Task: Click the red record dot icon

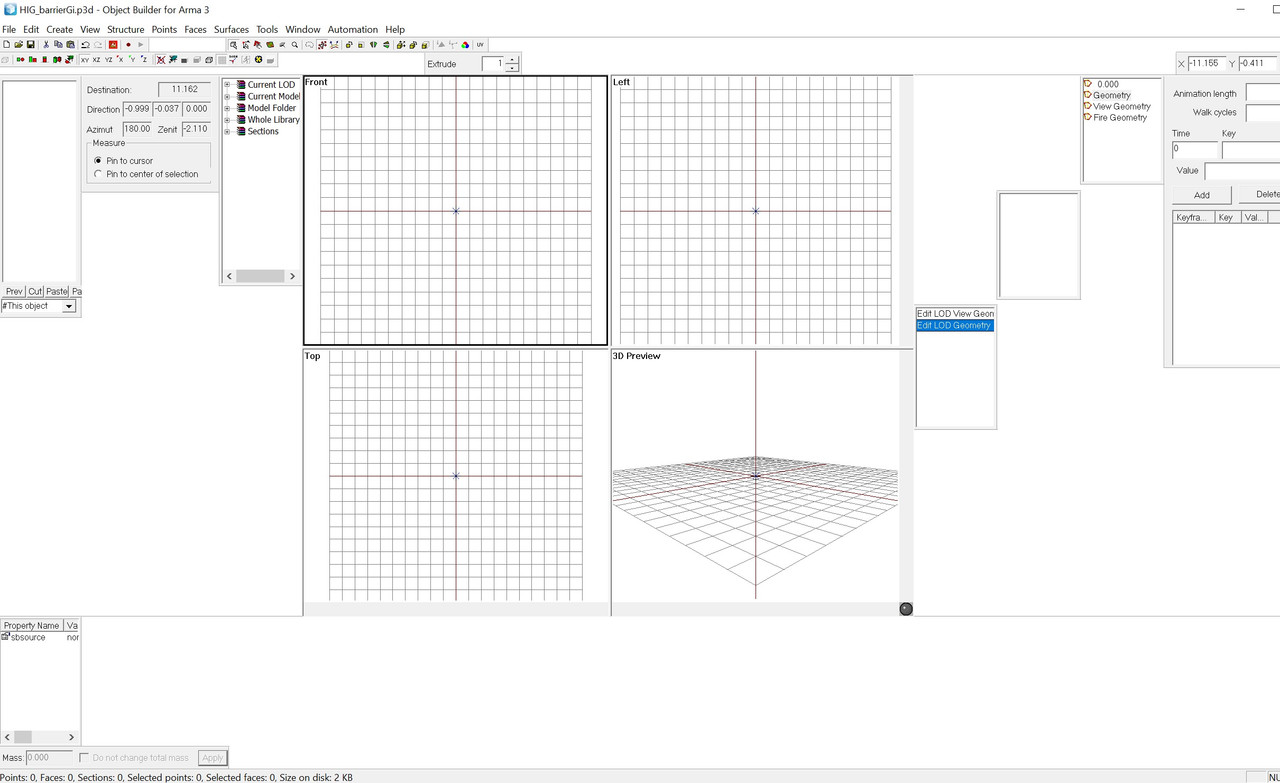Action: (x=128, y=44)
